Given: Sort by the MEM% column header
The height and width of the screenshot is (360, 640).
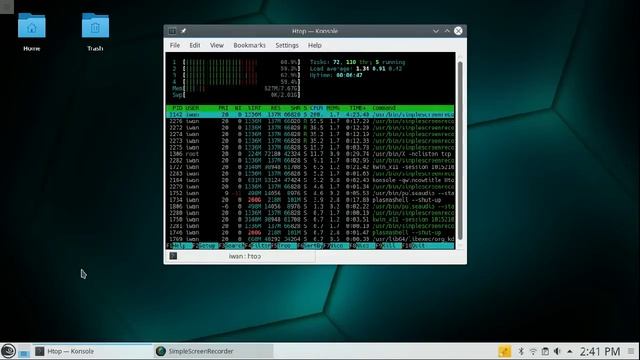Looking at the screenshot, I should (x=333, y=108).
